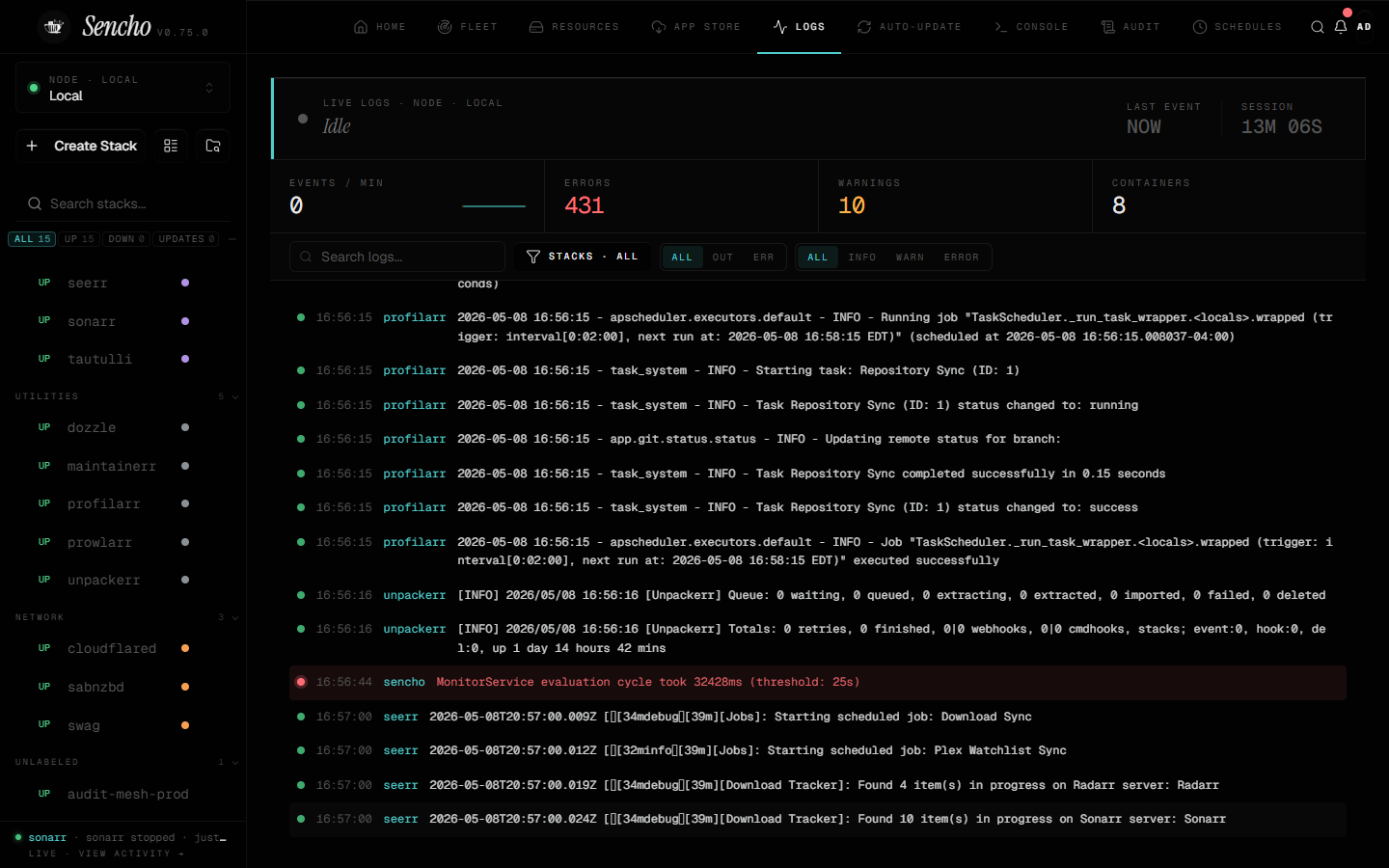Click the Create Stack button

pos(81,146)
